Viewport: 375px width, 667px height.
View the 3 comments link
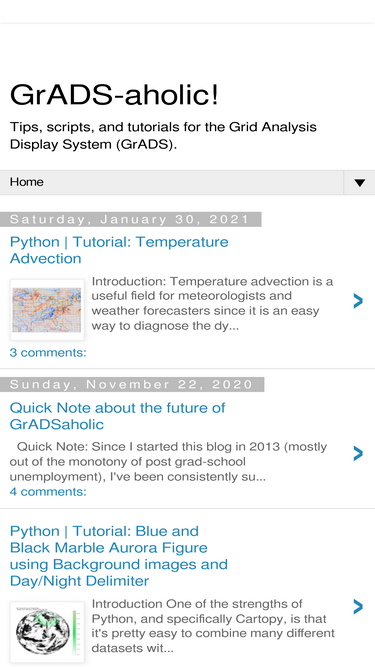pyautogui.click(x=48, y=353)
